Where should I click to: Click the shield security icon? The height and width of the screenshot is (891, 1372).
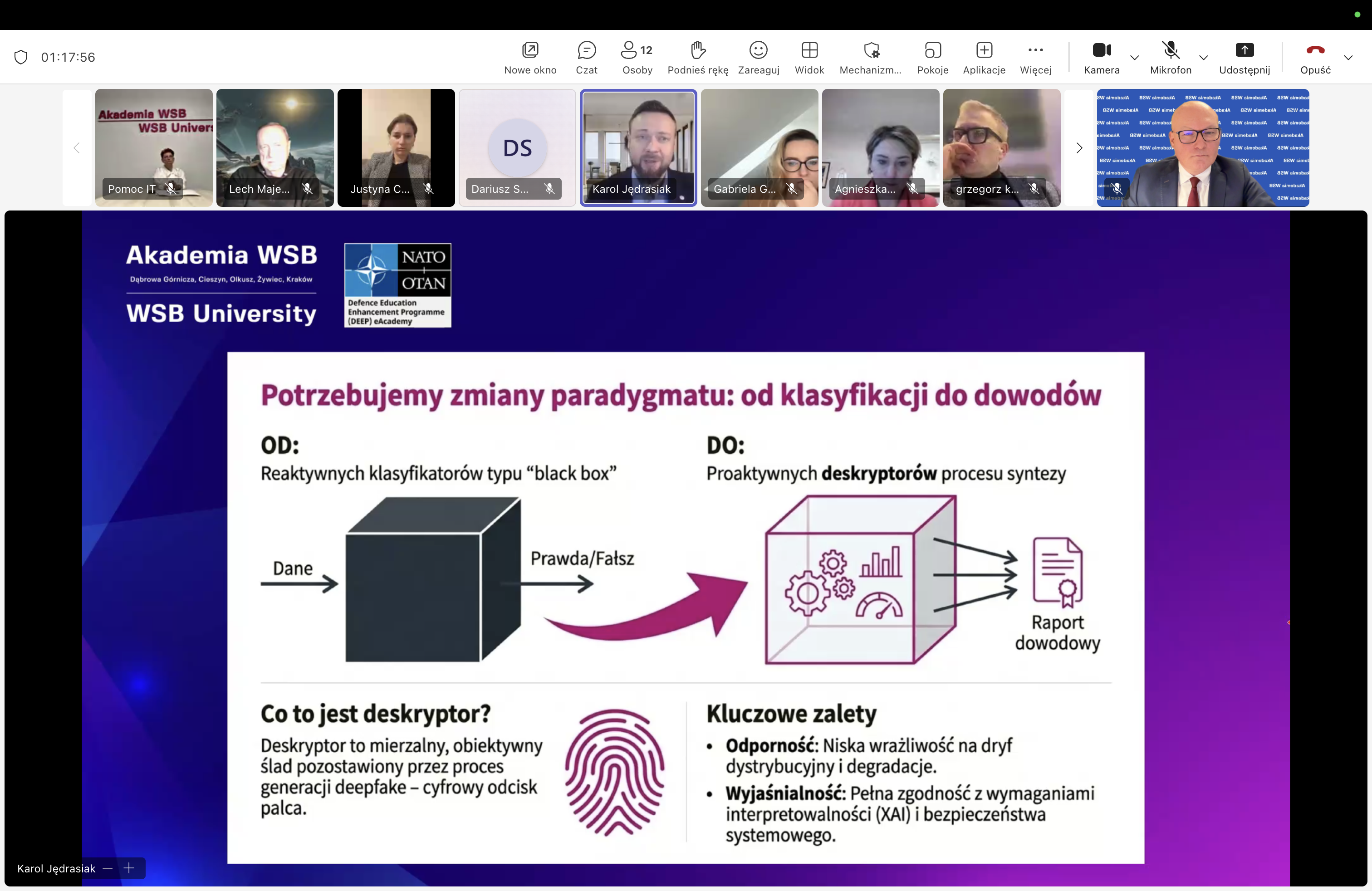click(21, 57)
